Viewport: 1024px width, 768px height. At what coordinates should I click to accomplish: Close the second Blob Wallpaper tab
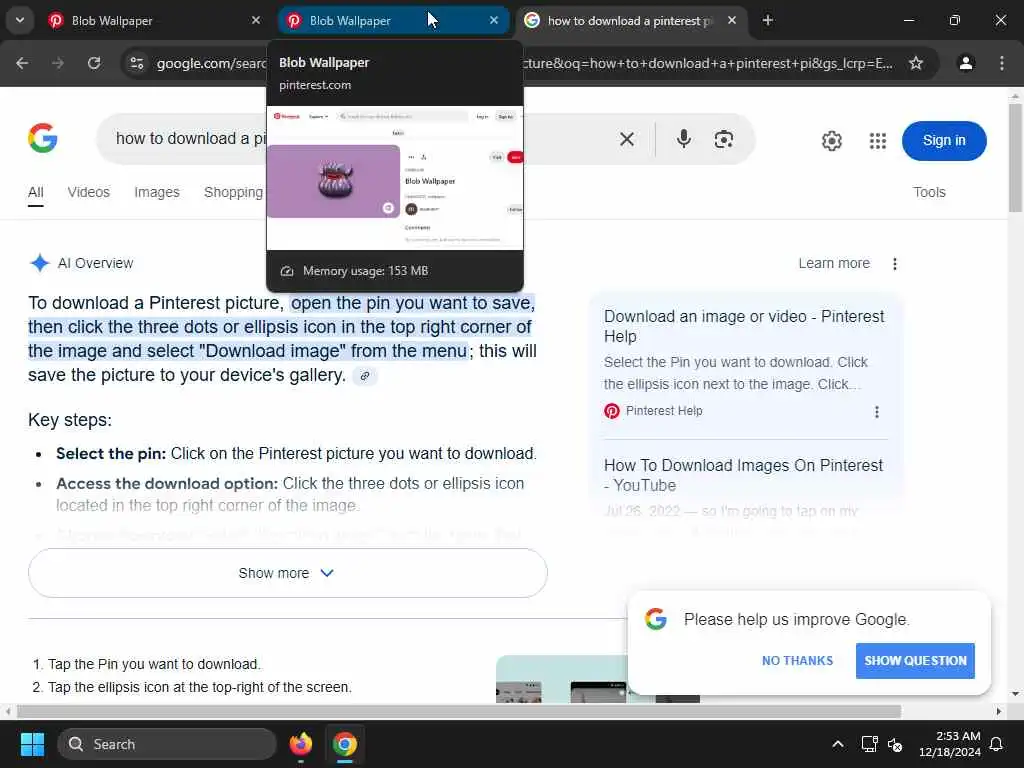pyautogui.click(x=494, y=20)
